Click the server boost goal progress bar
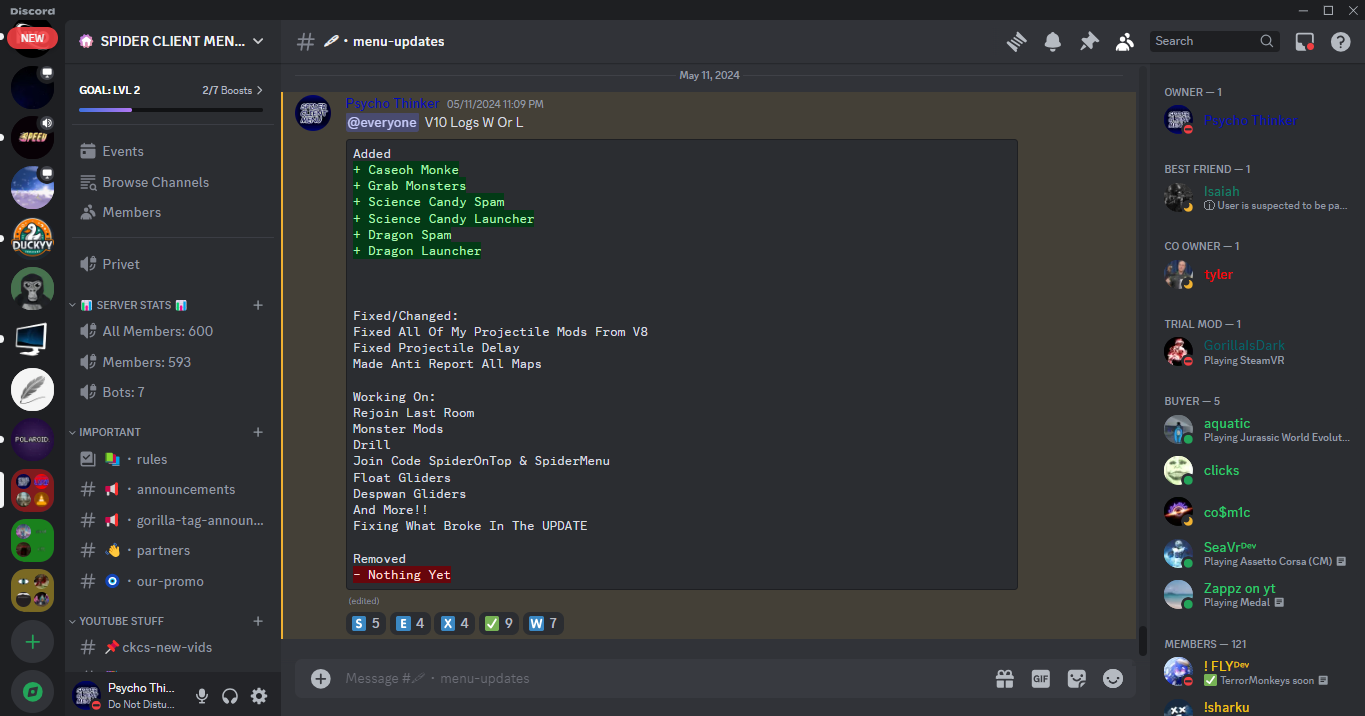Screen dimensions: 1365x716 pos(171,109)
